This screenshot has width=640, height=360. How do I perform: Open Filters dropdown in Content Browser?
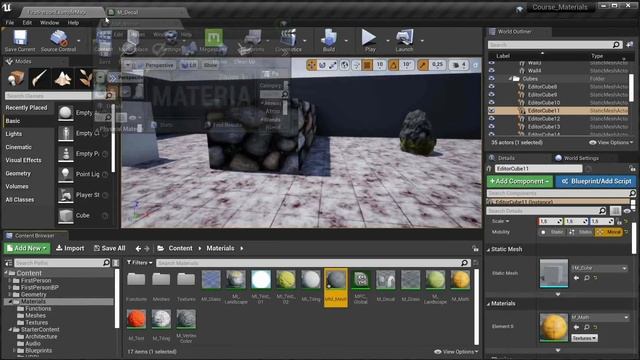[139, 263]
